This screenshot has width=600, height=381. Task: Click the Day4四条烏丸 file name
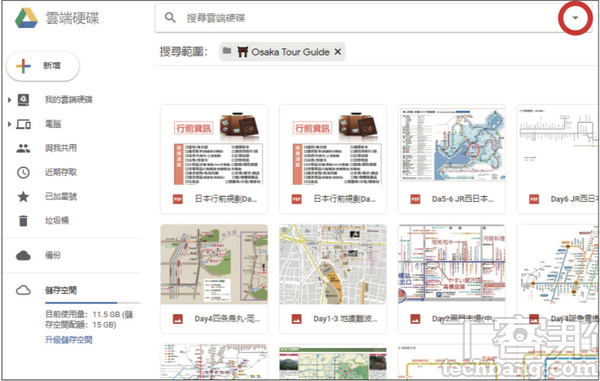227,319
